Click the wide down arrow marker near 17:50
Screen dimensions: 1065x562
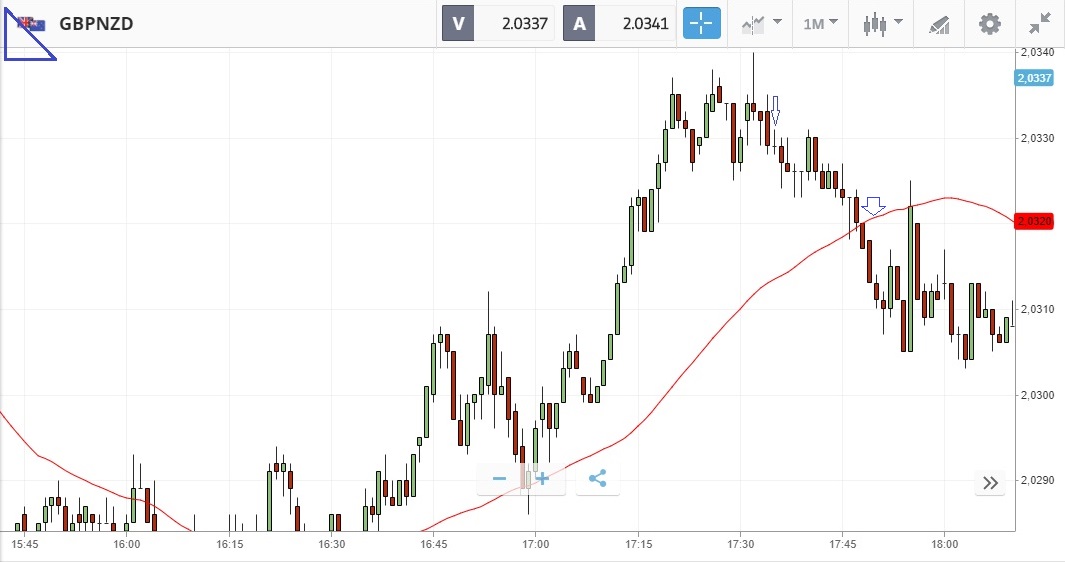pyautogui.click(x=874, y=206)
